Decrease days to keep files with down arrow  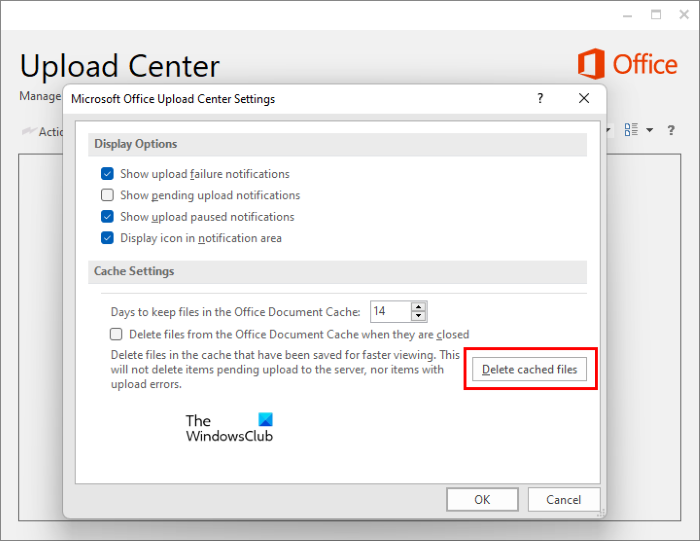418,316
